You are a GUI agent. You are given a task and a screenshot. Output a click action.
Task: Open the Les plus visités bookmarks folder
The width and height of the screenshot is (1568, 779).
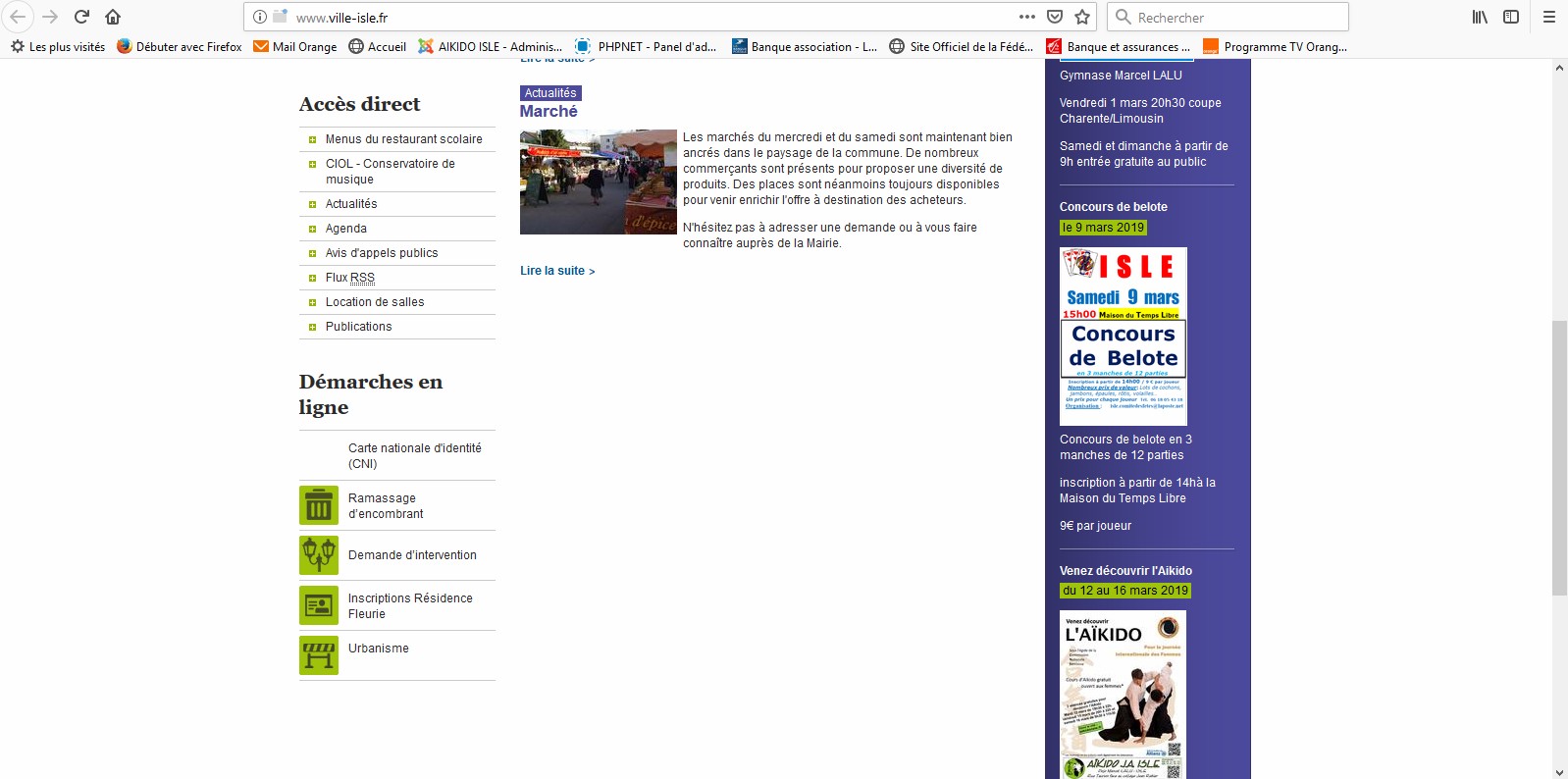(58, 46)
